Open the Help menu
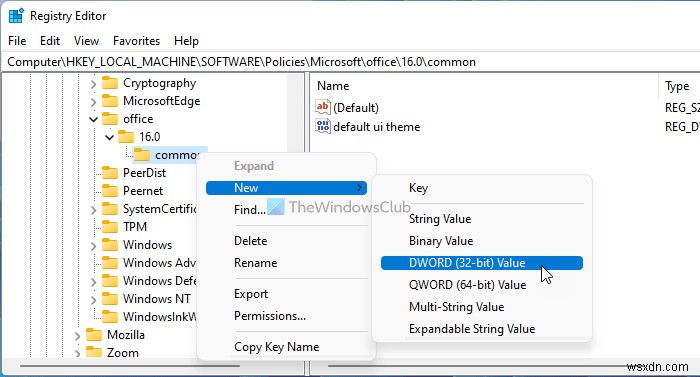The width and height of the screenshot is (700, 377). [x=186, y=41]
